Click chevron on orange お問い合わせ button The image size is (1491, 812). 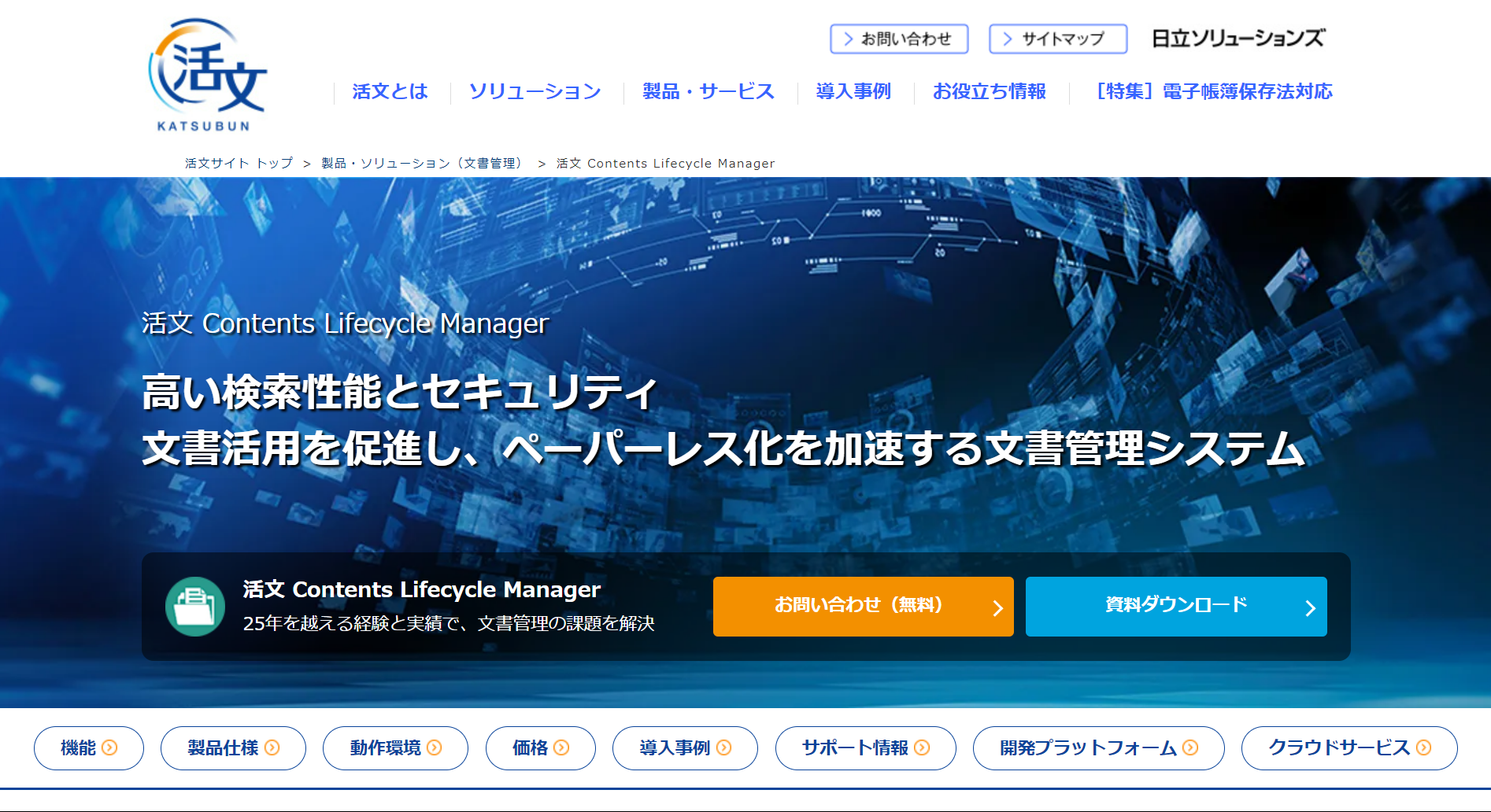tap(997, 607)
